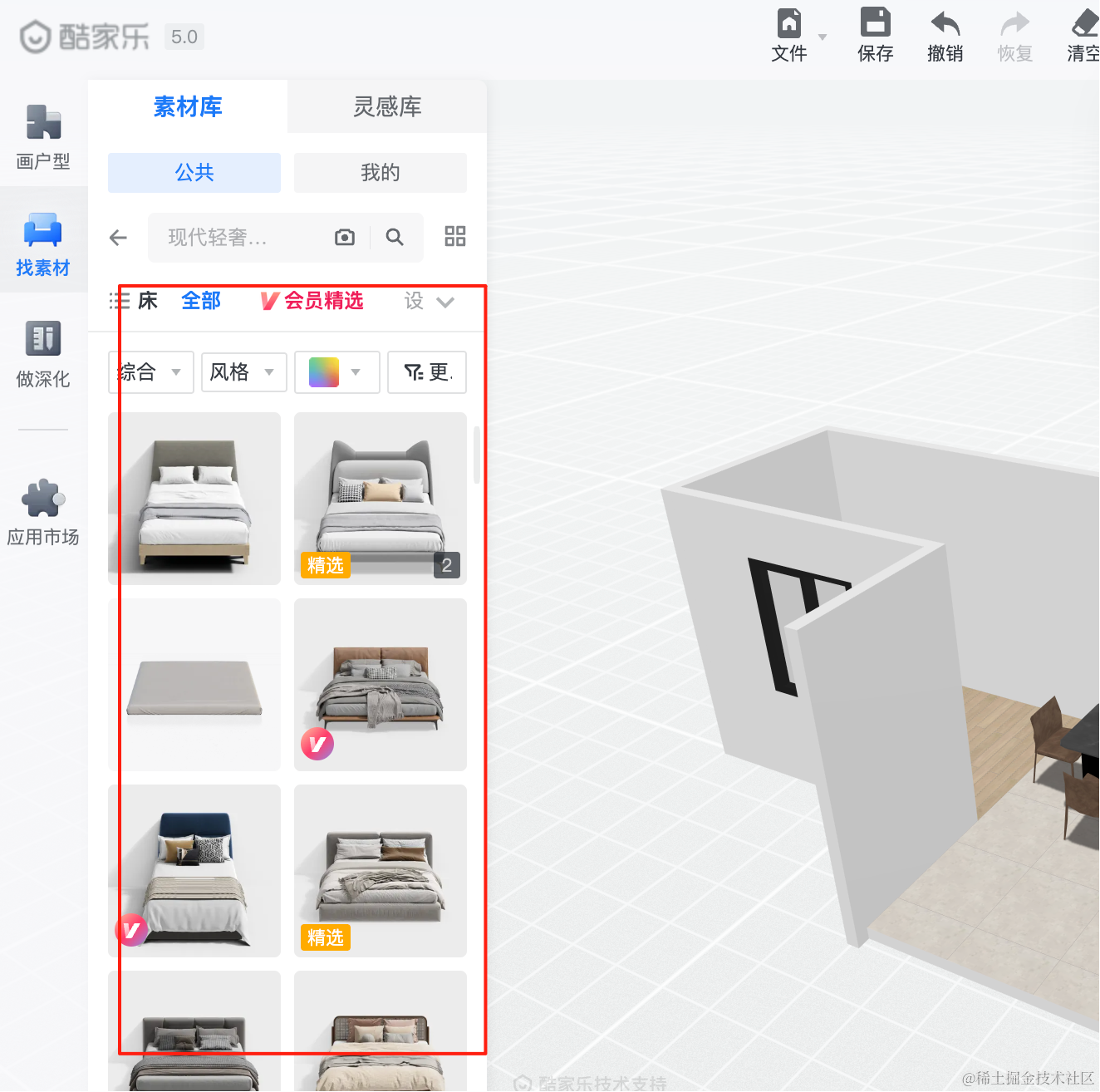The height and width of the screenshot is (1092, 1100).
Task: Select the 会员精选 filter tab
Action: pyautogui.click(x=312, y=301)
